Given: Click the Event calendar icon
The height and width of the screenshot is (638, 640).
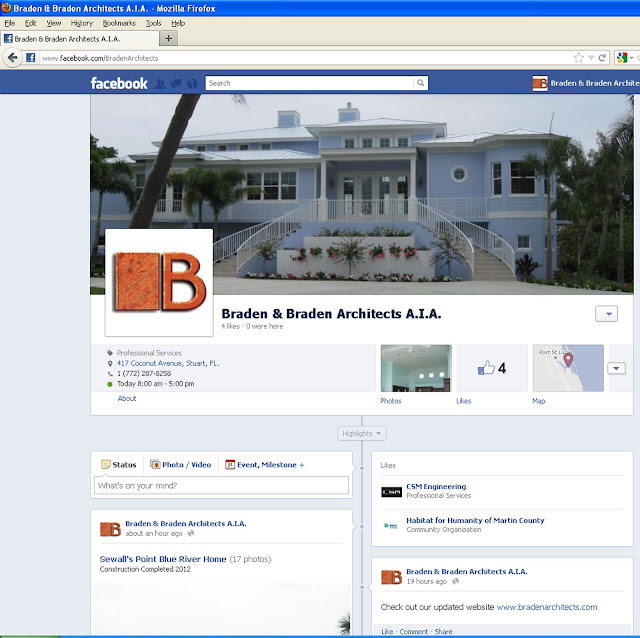Looking at the screenshot, I should [230, 465].
